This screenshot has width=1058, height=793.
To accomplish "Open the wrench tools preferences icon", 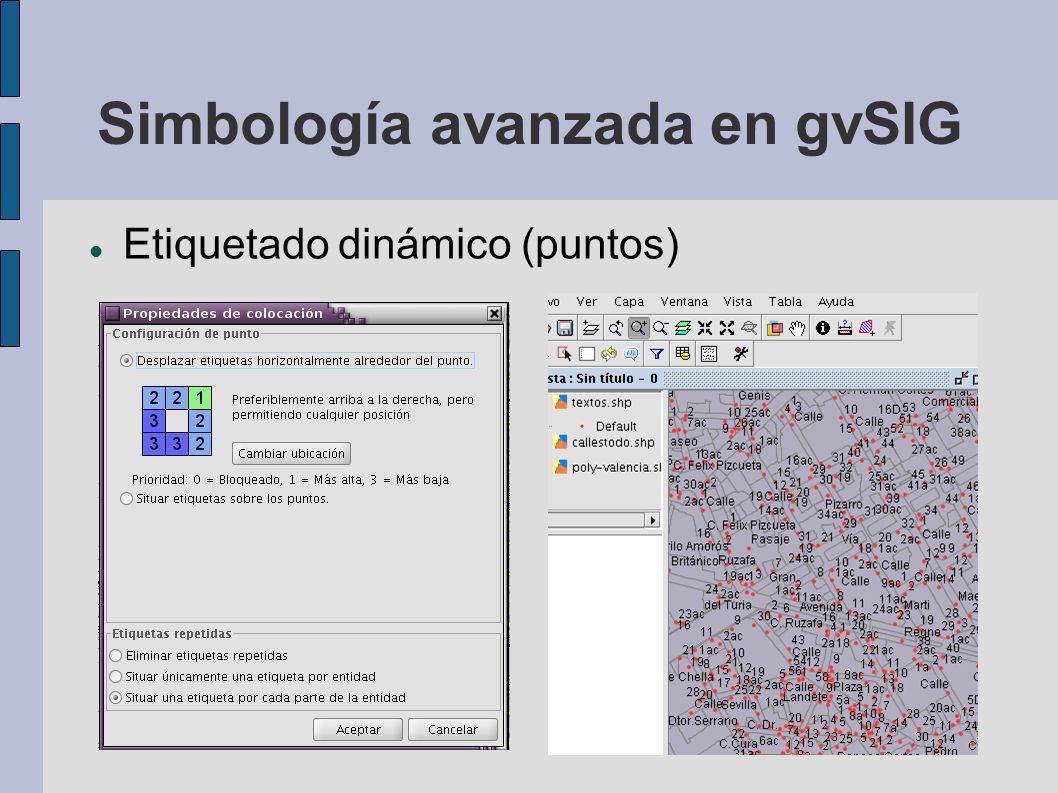I will coord(741,354).
